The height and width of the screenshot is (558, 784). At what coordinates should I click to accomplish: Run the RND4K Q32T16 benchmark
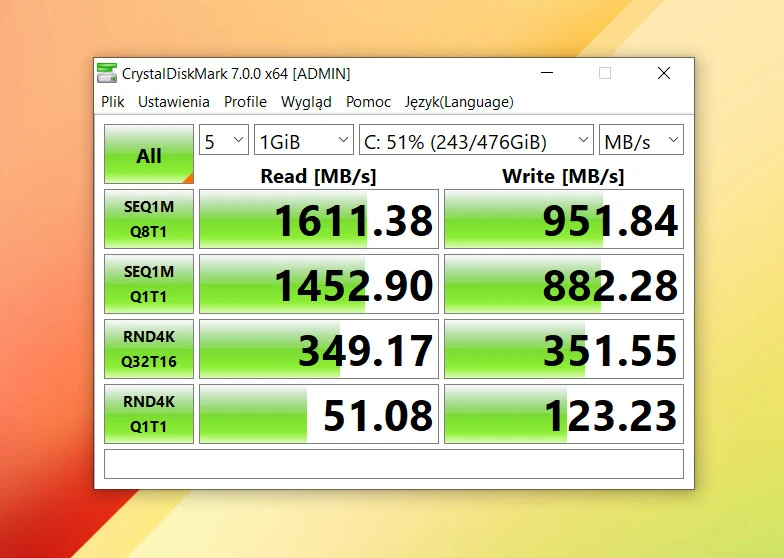149,349
